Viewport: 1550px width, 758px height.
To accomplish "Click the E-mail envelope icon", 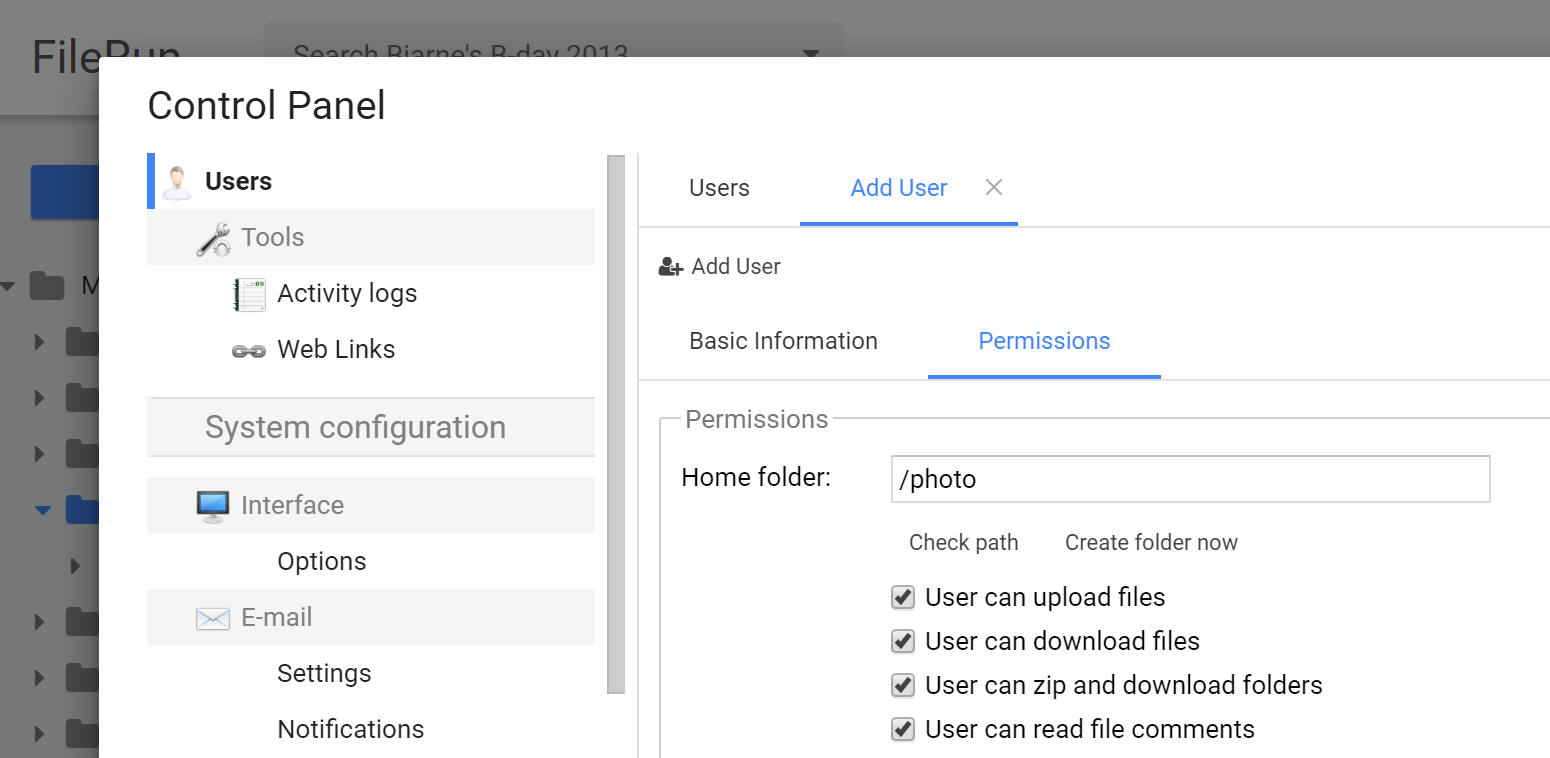I will tap(212, 617).
